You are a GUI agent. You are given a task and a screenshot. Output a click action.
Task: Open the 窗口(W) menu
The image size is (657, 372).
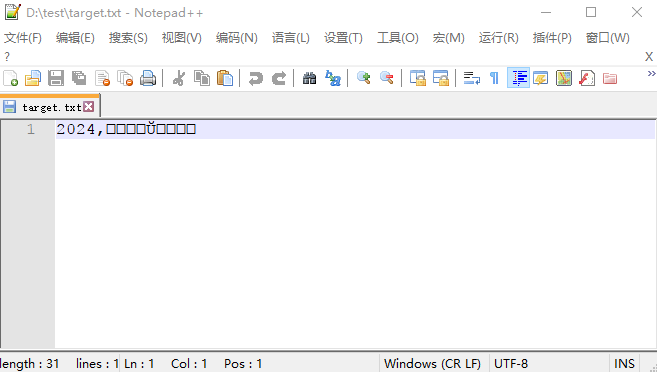608,38
